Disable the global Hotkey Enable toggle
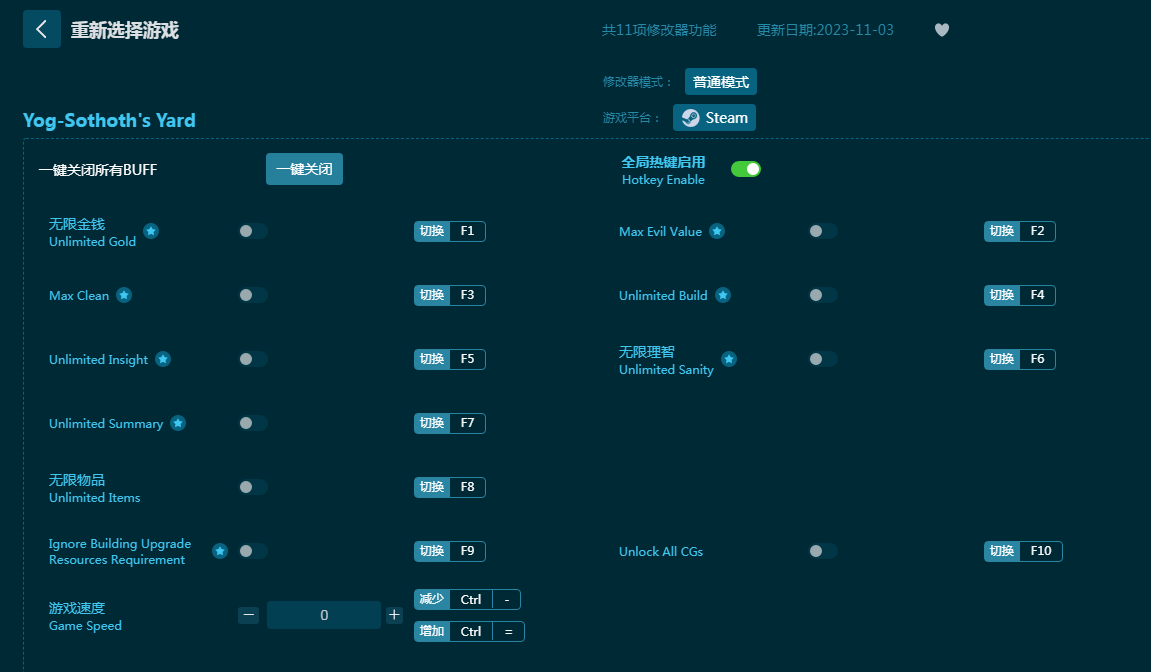Image resolution: width=1151 pixels, height=672 pixels. pos(745,169)
